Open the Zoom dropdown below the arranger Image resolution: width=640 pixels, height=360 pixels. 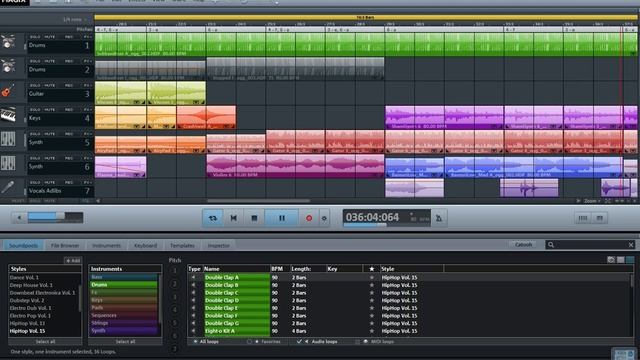[592, 201]
